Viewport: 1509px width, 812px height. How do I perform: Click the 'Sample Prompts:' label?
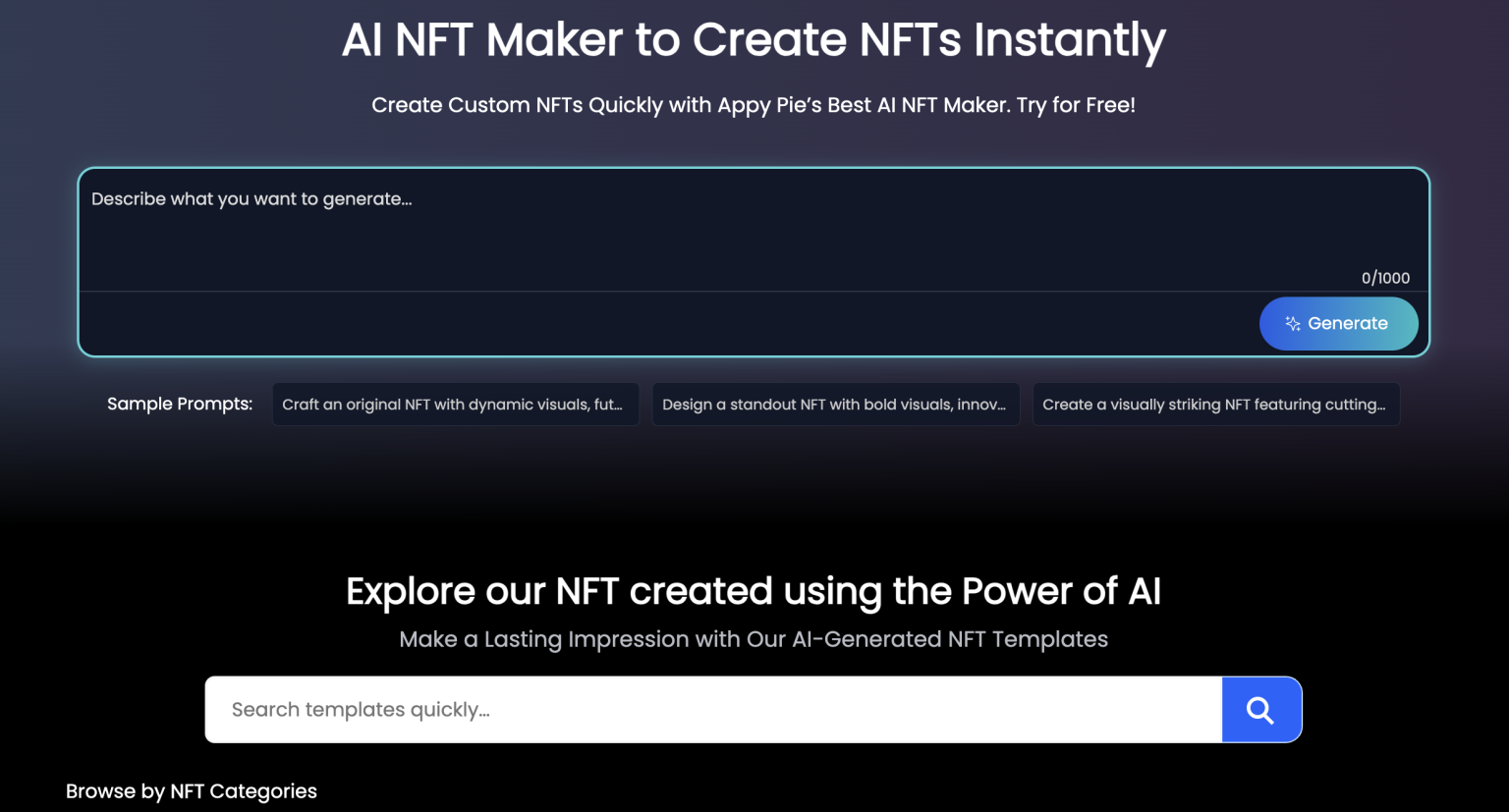(180, 404)
